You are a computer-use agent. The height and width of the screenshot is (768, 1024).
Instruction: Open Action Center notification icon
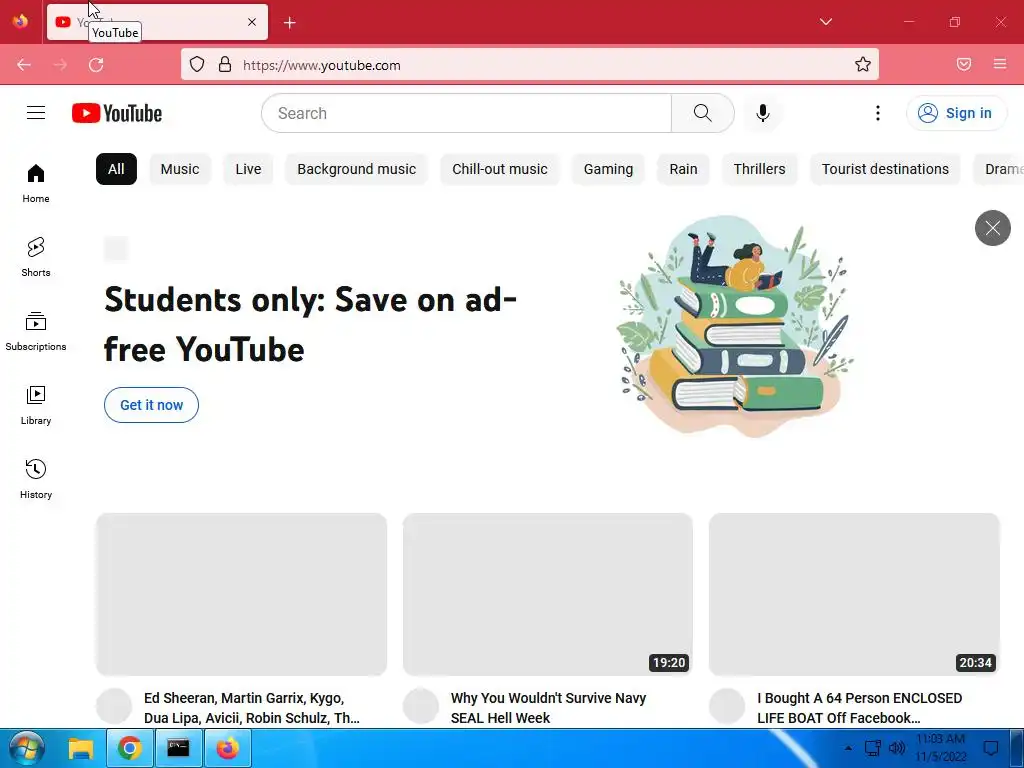click(991, 748)
